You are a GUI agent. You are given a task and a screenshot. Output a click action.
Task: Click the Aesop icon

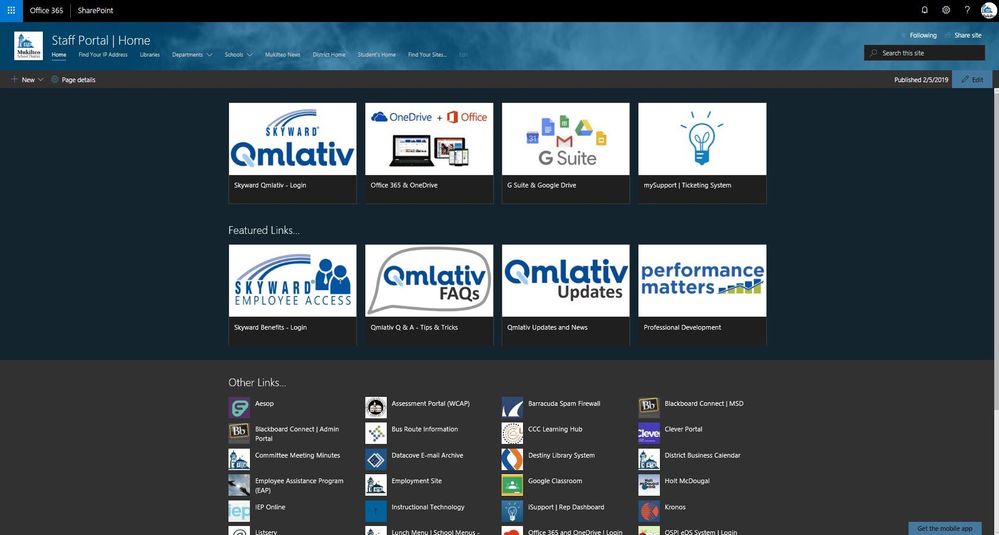coord(239,408)
